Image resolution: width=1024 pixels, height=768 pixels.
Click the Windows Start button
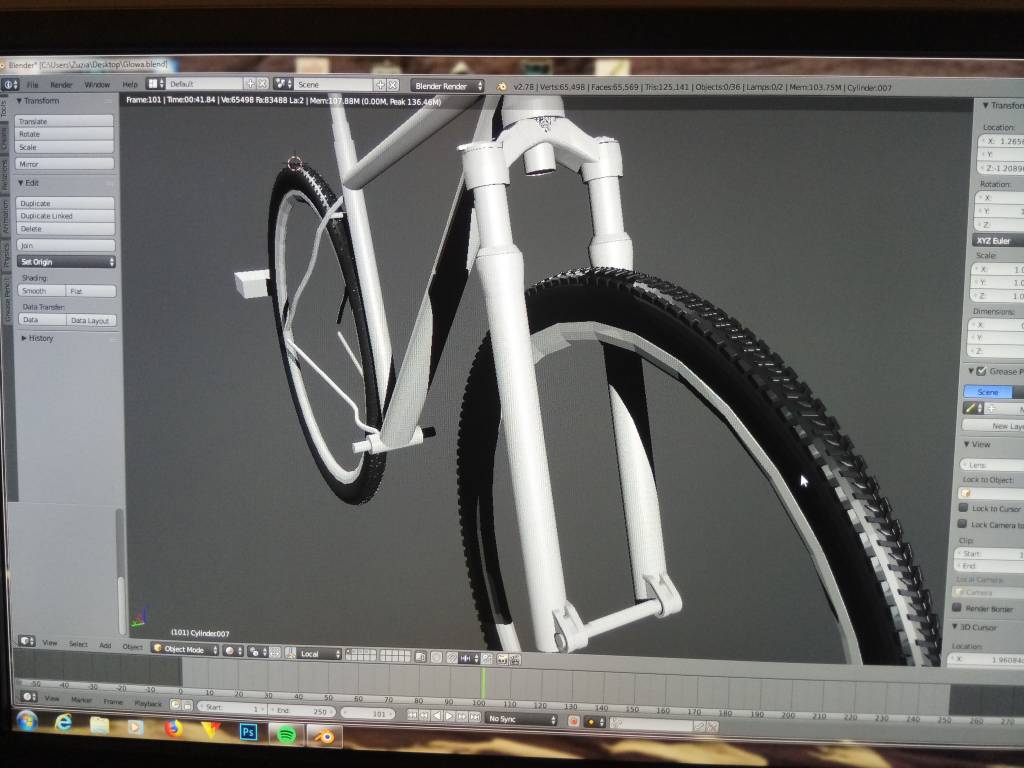[x=27, y=720]
